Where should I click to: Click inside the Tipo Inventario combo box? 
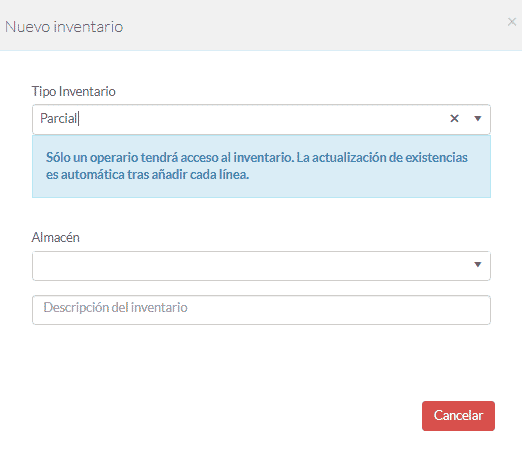coord(261,119)
